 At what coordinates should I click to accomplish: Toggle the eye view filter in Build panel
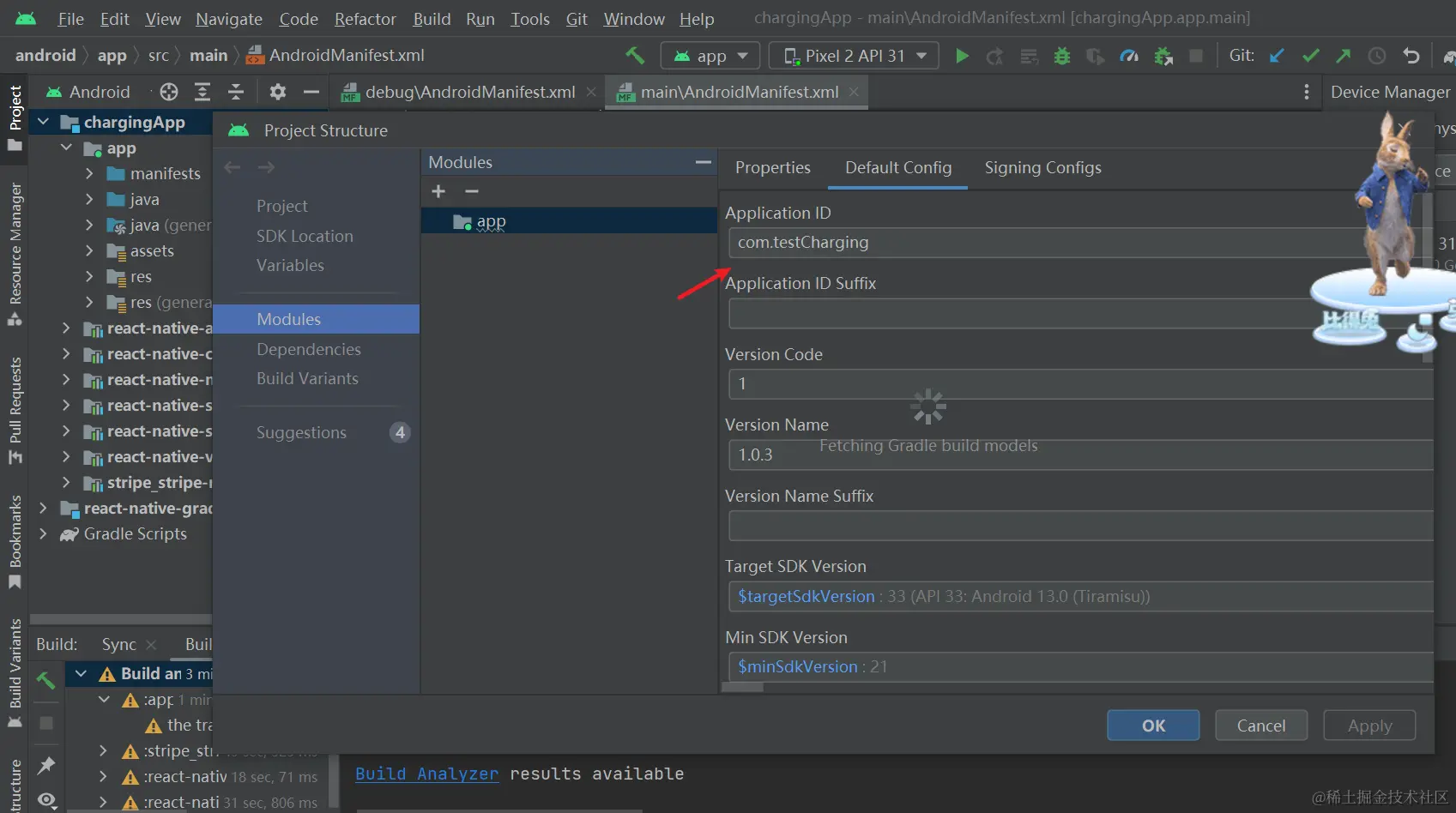(x=46, y=800)
